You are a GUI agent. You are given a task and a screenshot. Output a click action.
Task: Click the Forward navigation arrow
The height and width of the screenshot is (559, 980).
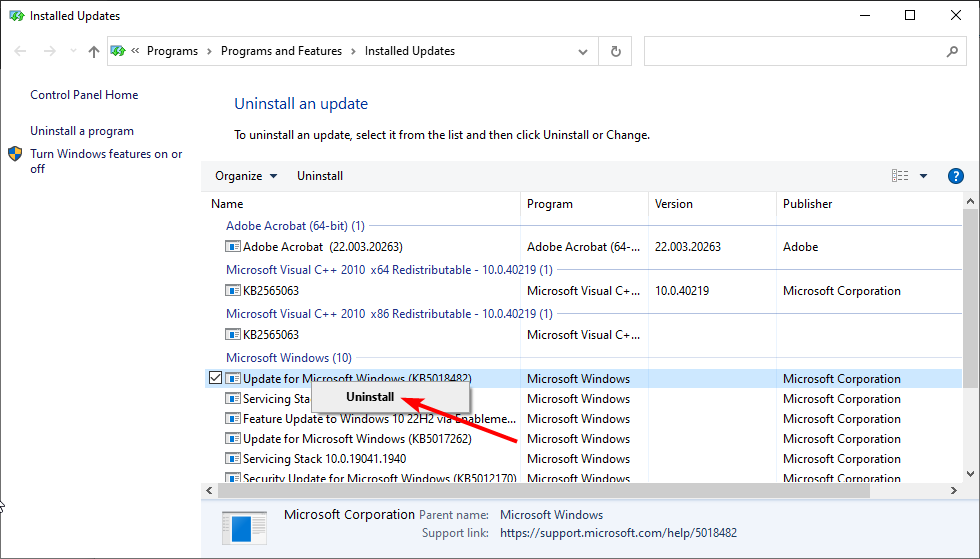pos(50,51)
